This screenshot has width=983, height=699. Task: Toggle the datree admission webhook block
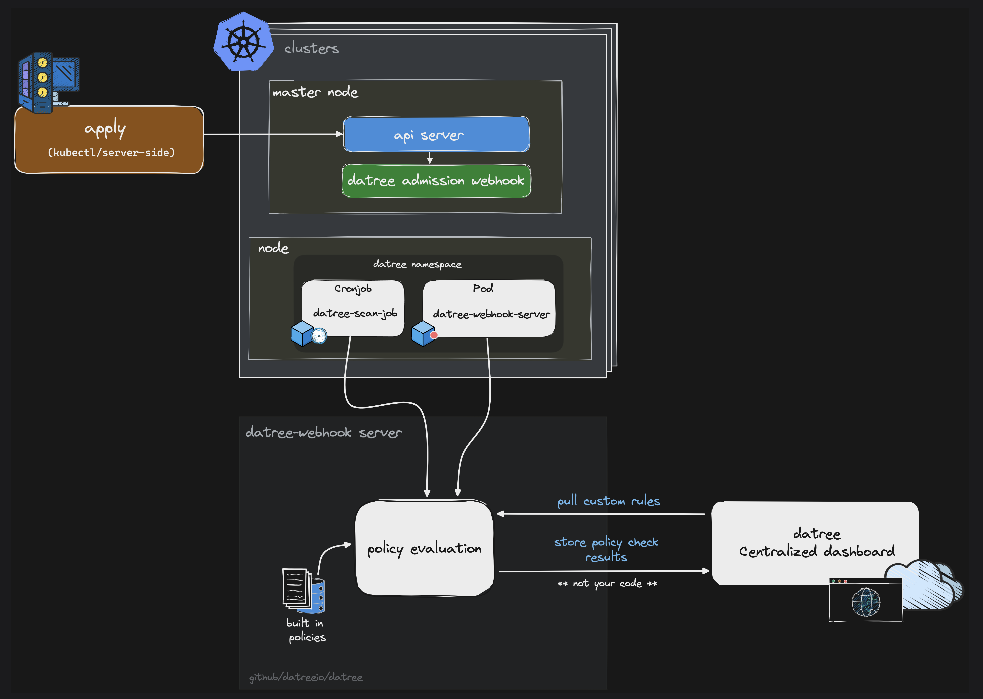[436, 181]
